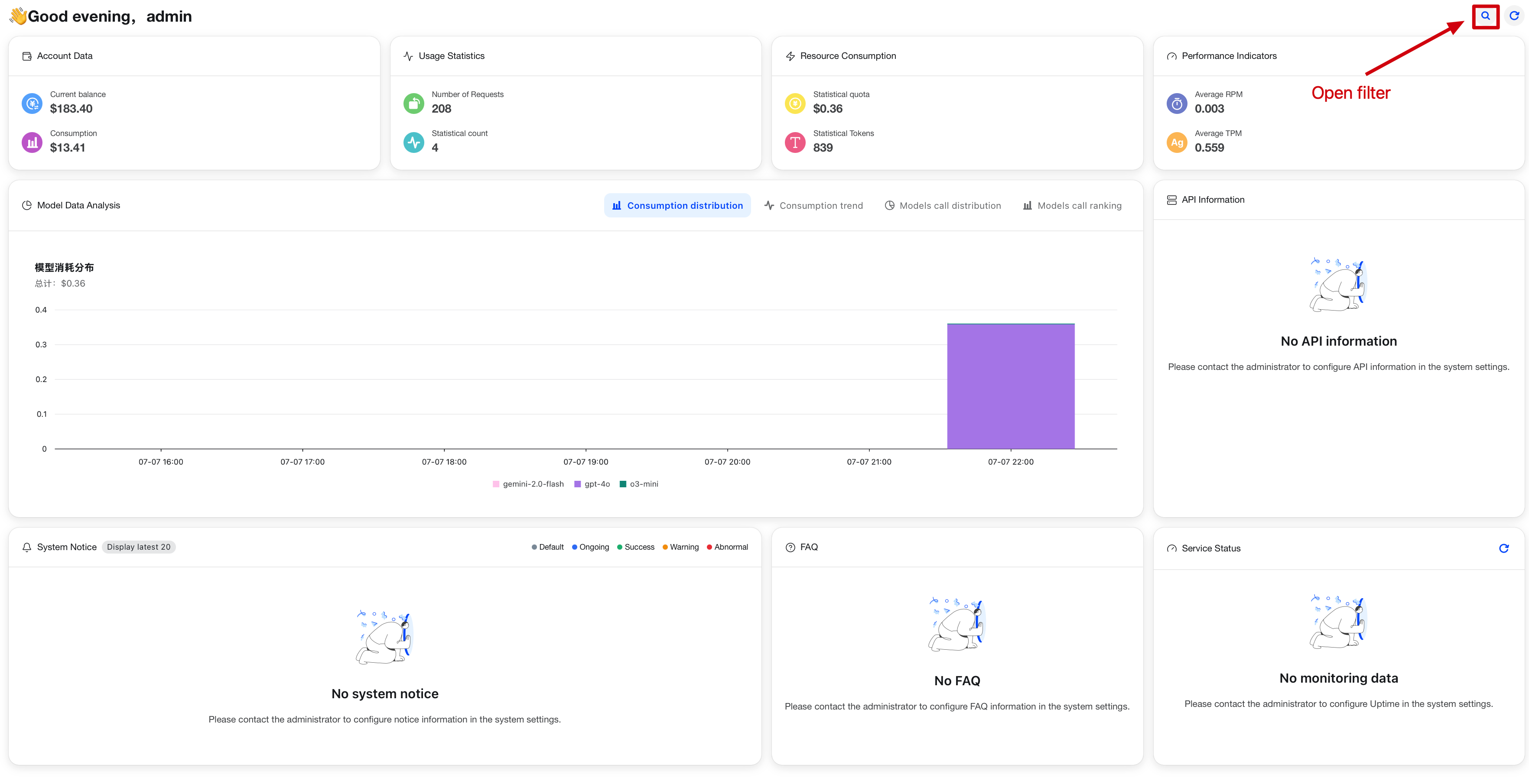This screenshot has width=1529, height=784.
Task: Click the top-right dashboard refresh icon
Action: coord(1514,16)
